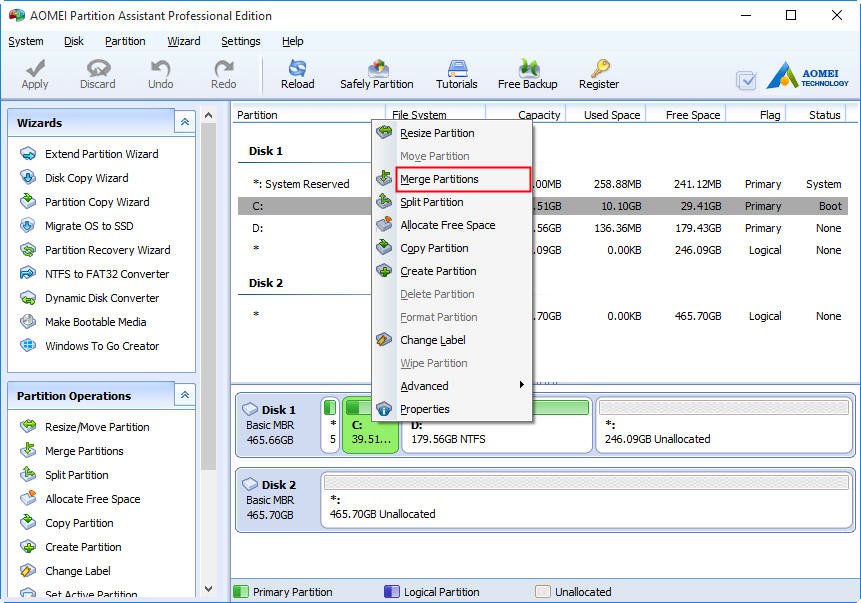Select the System Reserved partition row
This screenshot has height=603, width=861.
click(x=543, y=184)
